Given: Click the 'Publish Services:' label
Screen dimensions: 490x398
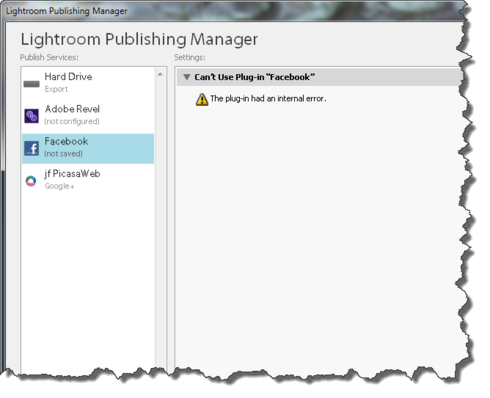Looking at the screenshot, I should click(x=49, y=57).
